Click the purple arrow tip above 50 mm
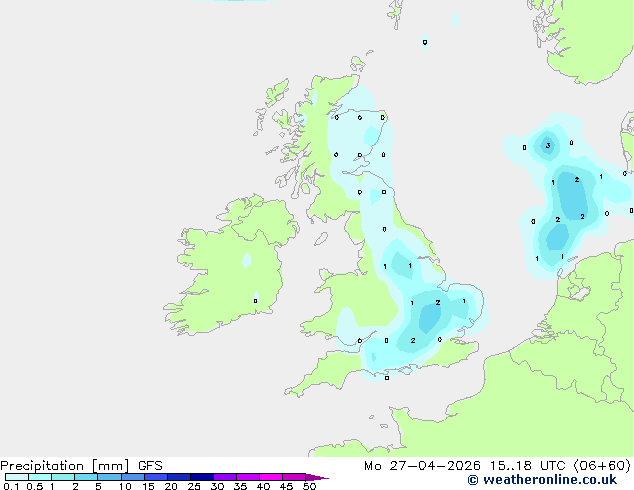This screenshot has height=490, width=634. click(x=317, y=477)
